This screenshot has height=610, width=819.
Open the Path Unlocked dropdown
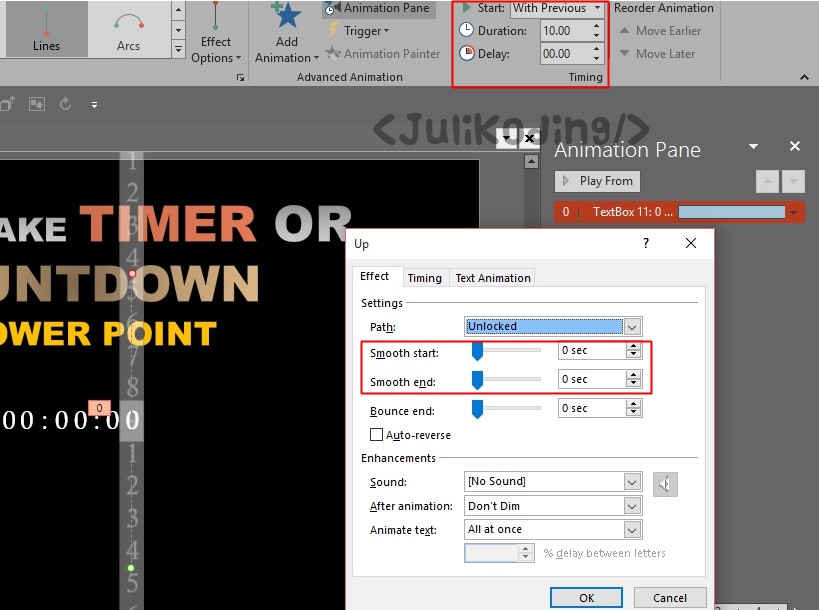(x=632, y=327)
